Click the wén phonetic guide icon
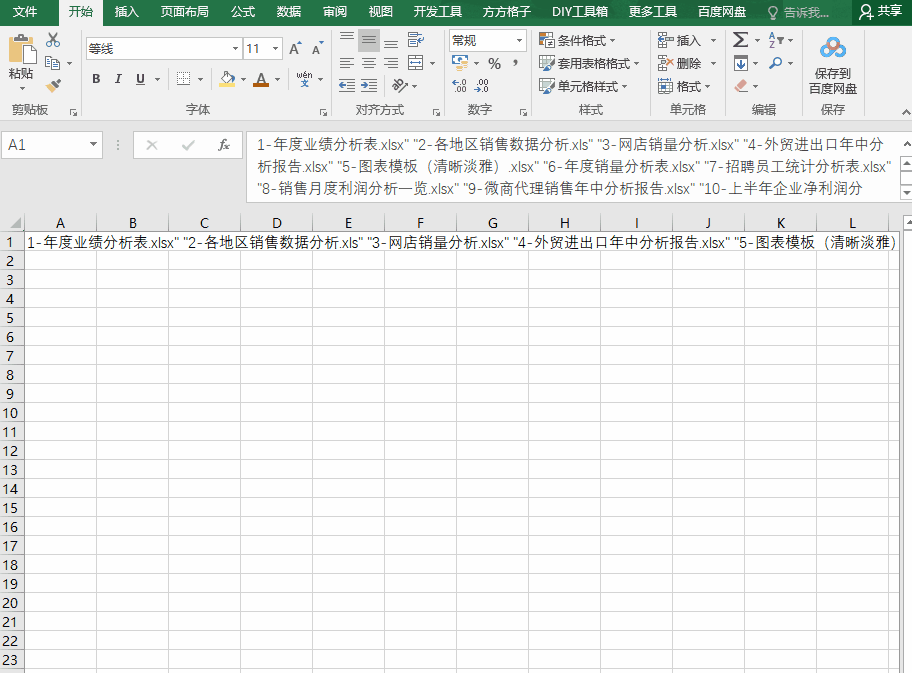This screenshot has height=673, width=912. click(304, 79)
